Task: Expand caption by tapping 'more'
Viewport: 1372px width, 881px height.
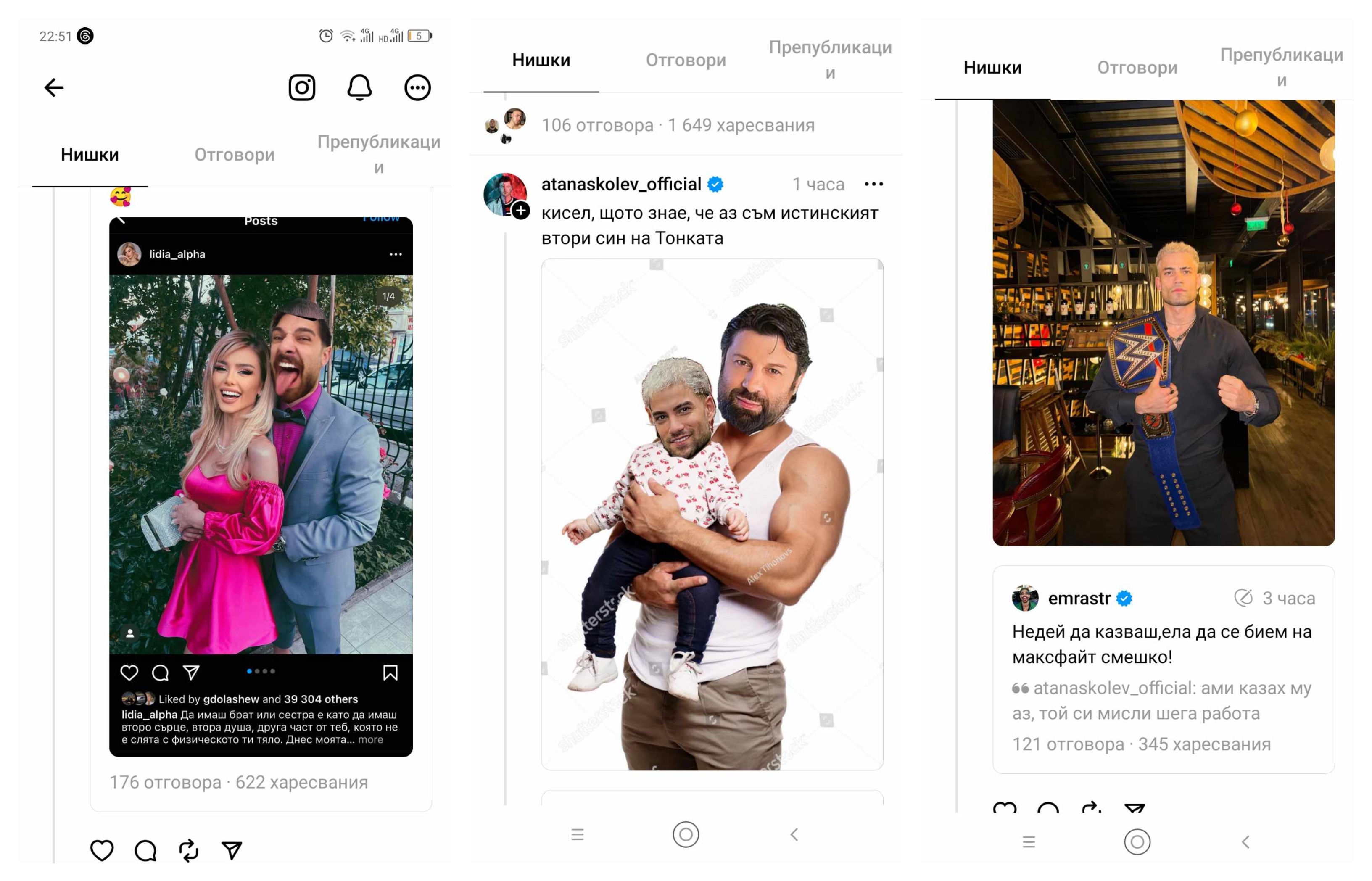Action: point(370,740)
